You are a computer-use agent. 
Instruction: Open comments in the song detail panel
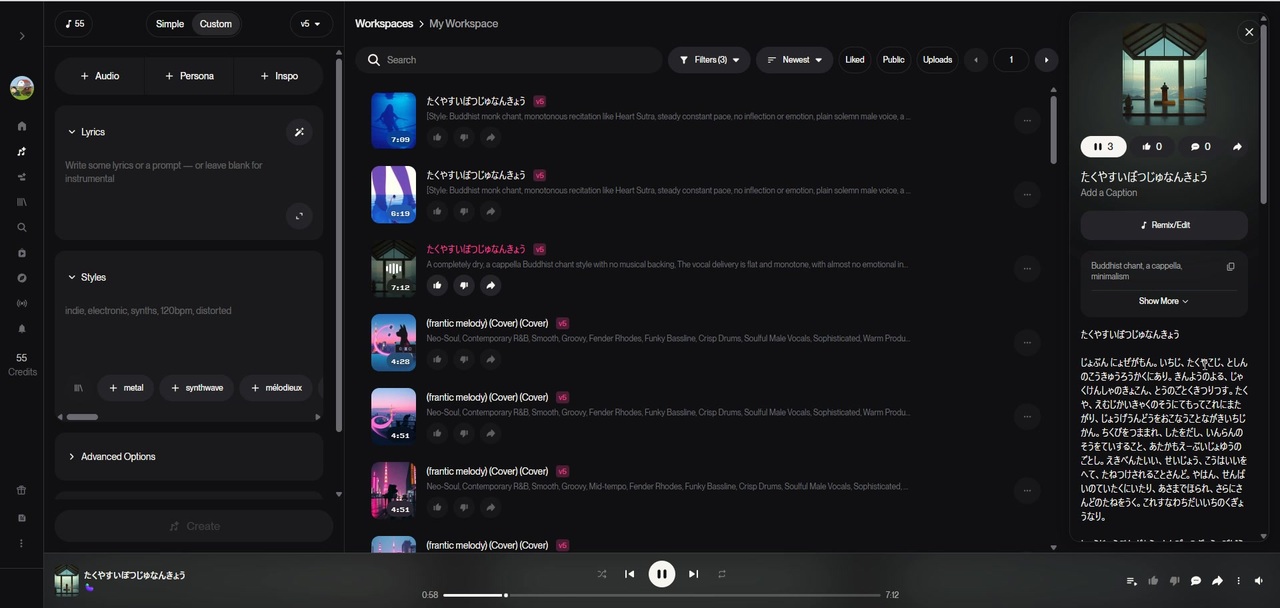tap(1201, 147)
